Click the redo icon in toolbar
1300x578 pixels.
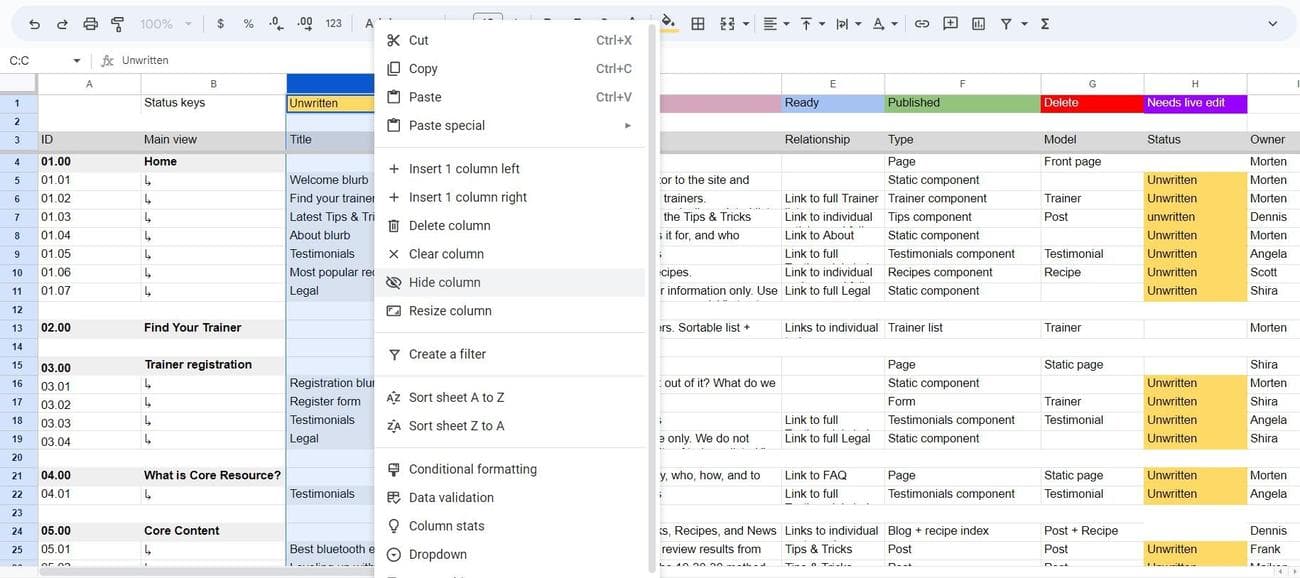62,24
